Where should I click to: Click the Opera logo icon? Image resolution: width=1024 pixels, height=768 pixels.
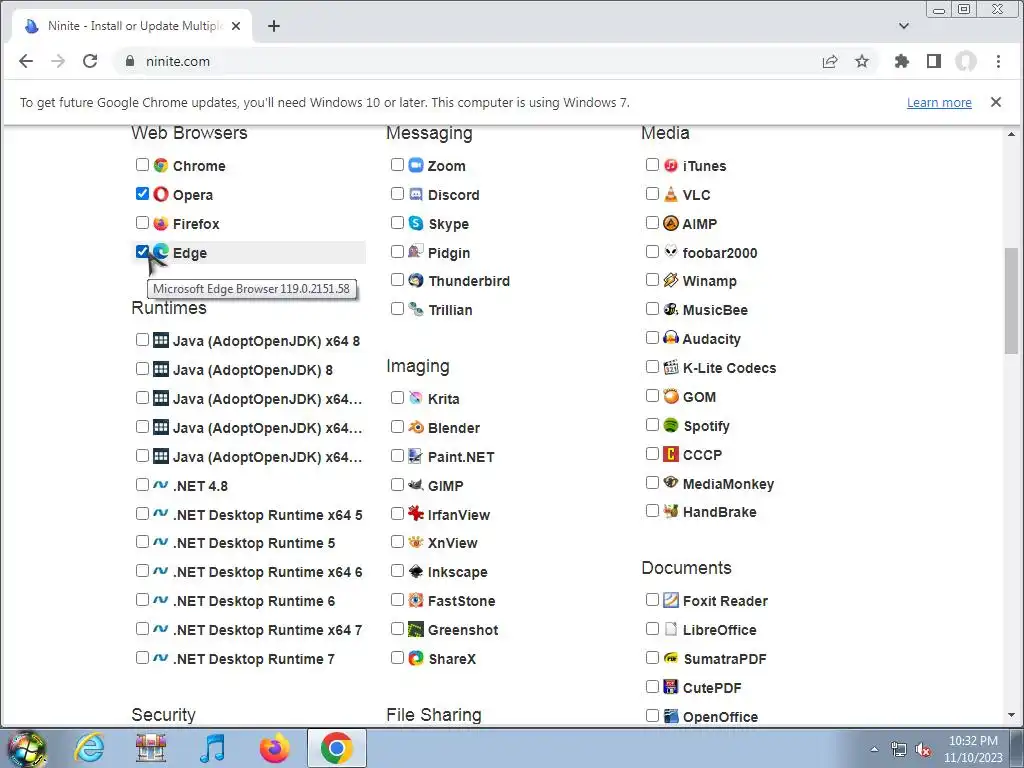point(161,194)
